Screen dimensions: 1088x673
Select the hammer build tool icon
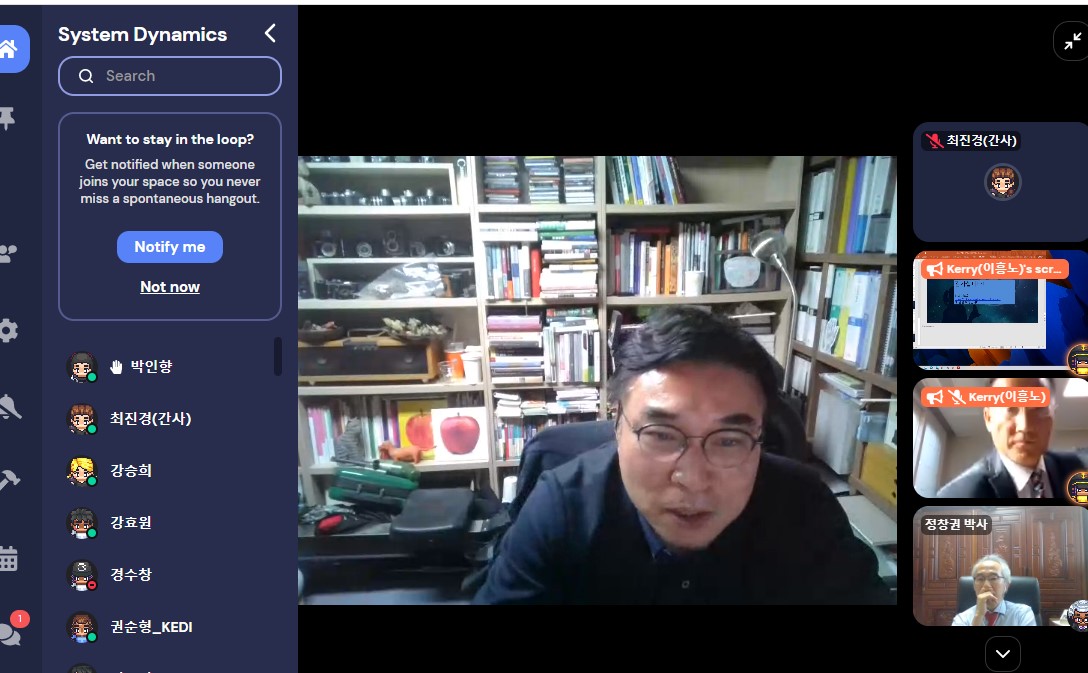tap(10, 481)
